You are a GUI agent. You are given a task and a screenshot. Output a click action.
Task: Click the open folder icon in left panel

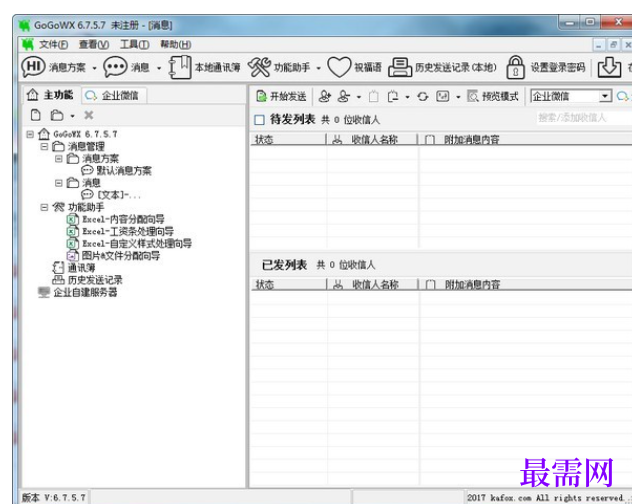tap(57, 115)
